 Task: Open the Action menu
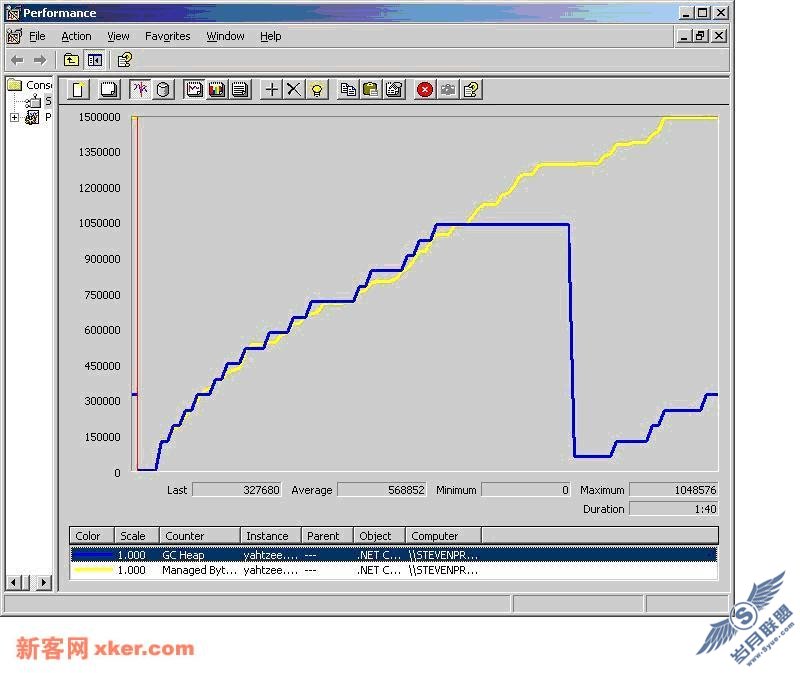tap(76, 36)
